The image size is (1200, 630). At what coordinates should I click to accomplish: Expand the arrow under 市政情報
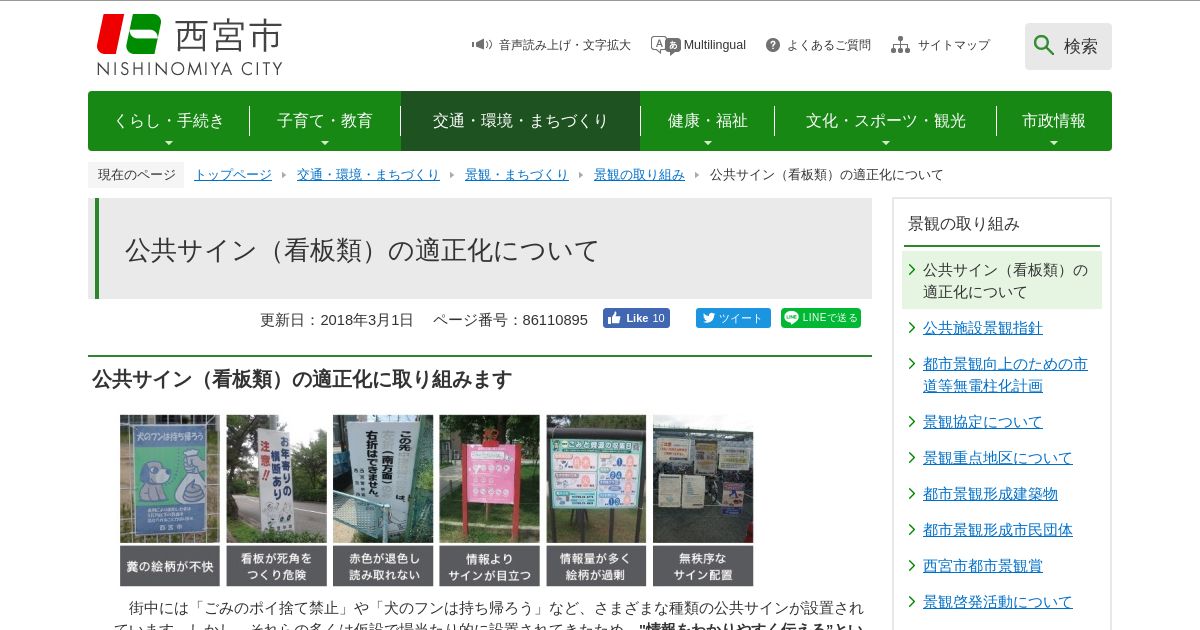pyautogui.click(x=1054, y=143)
